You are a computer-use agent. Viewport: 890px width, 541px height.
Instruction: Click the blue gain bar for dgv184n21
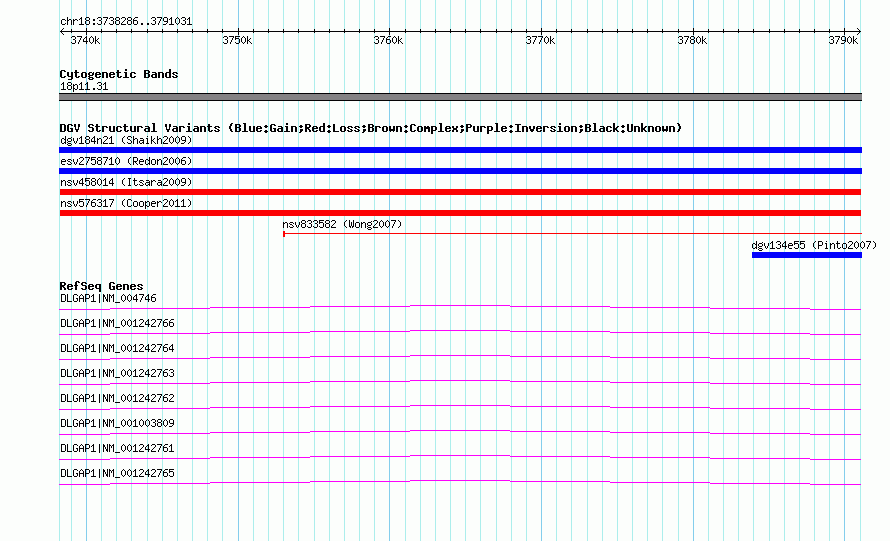(460, 150)
